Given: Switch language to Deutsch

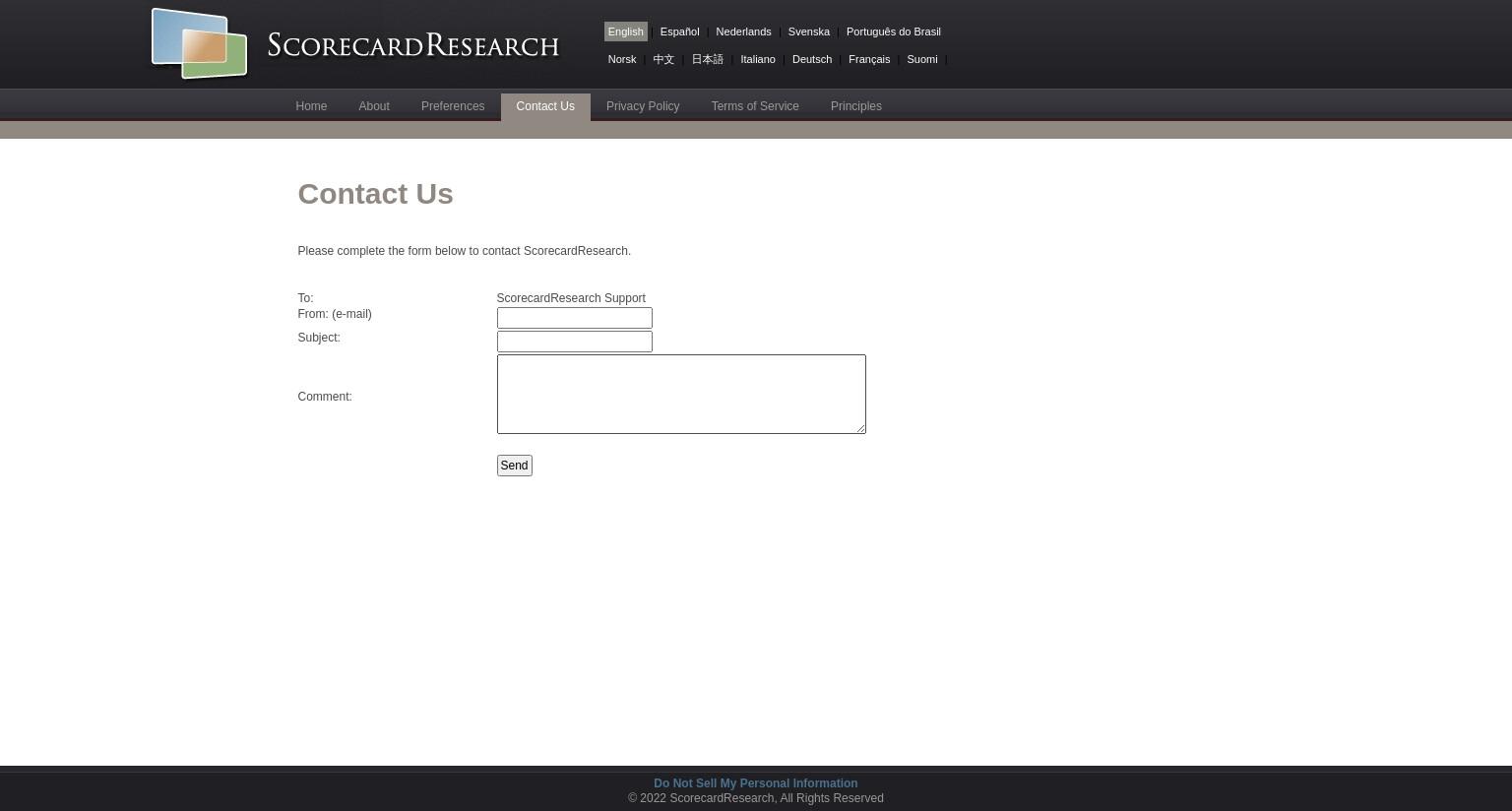Looking at the screenshot, I should 812,59.
